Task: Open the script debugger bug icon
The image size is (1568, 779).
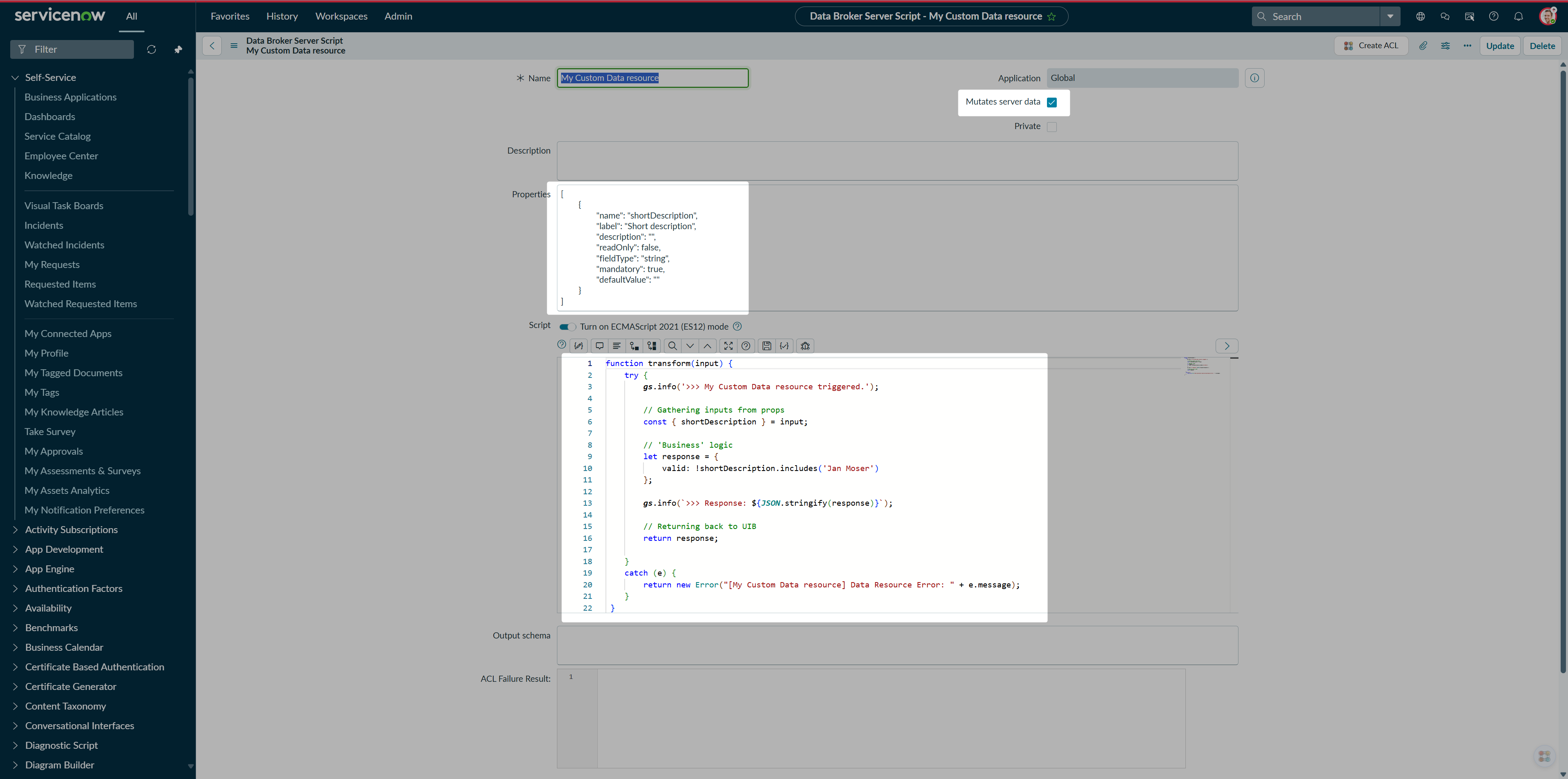Action: (x=805, y=346)
